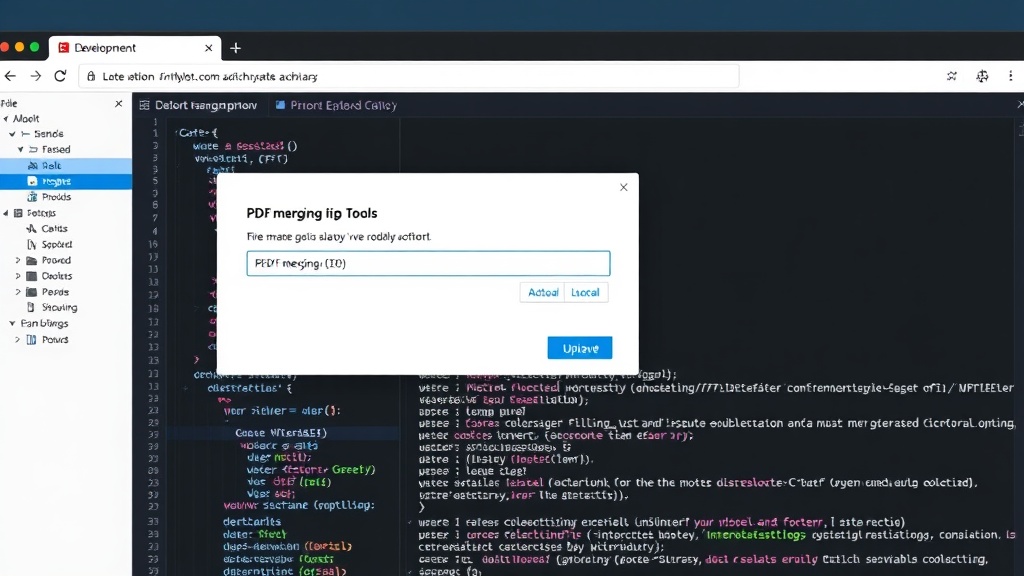Click the macOS green maximize button
The width and height of the screenshot is (1024, 576).
tap(35, 47)
